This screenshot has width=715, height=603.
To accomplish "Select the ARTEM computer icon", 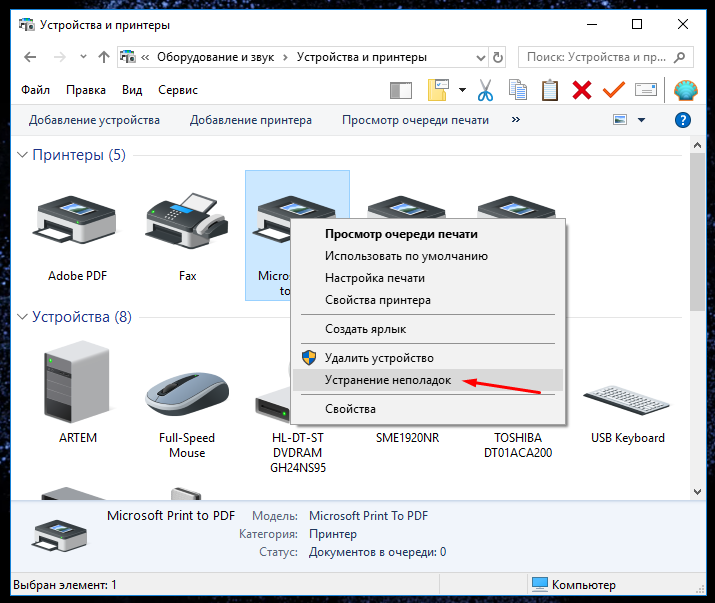I will click(77, 381).
